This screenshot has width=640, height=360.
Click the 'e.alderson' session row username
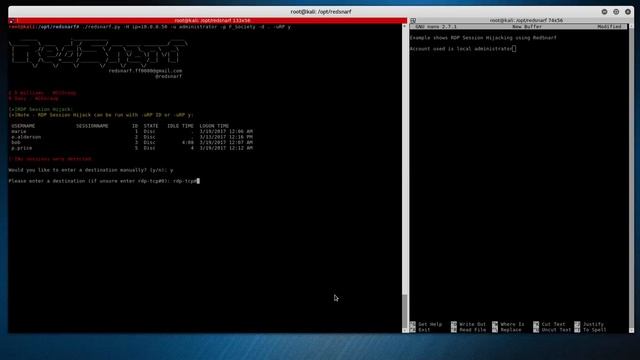[26, 137]
